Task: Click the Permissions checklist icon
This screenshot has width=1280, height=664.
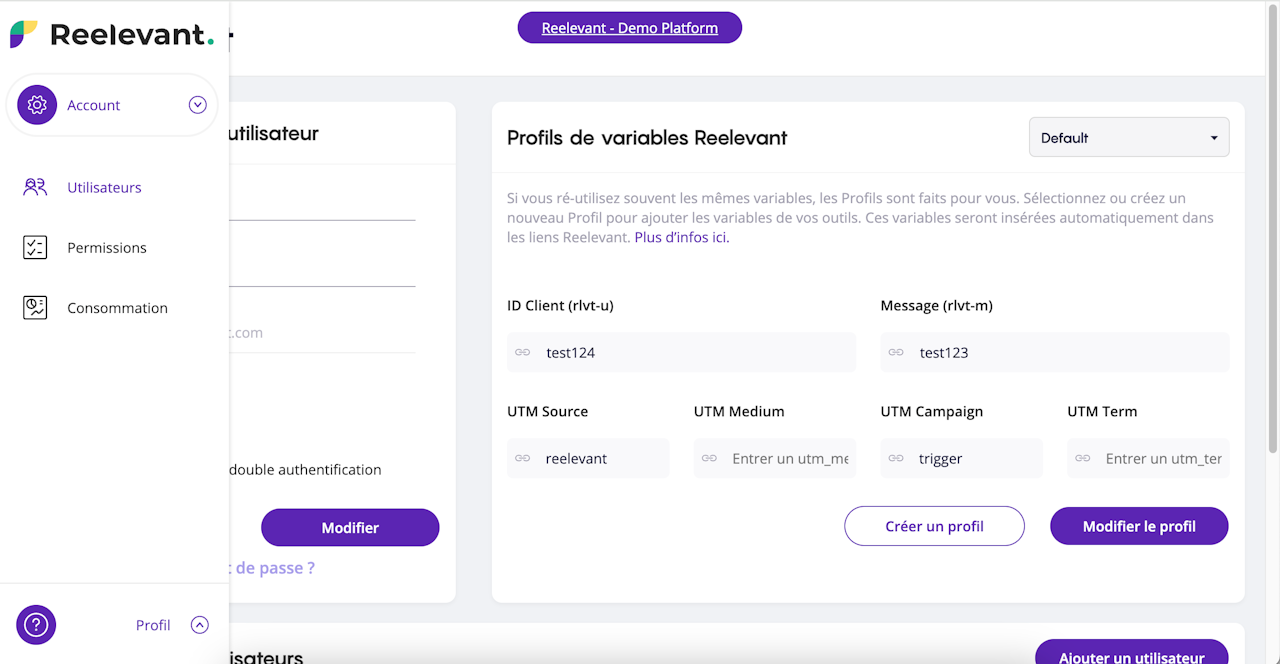Action: pos(35,248)
